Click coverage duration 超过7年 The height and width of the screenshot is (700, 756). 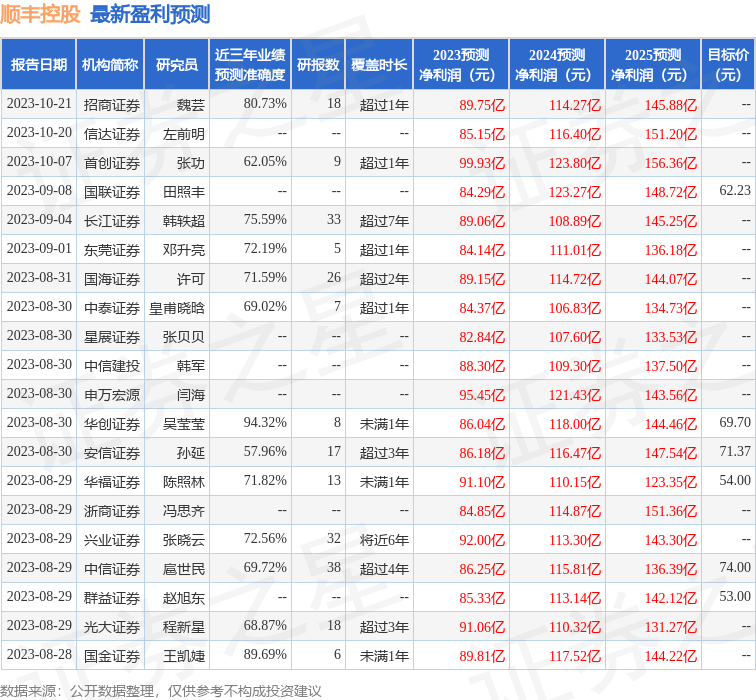(384, 221)
